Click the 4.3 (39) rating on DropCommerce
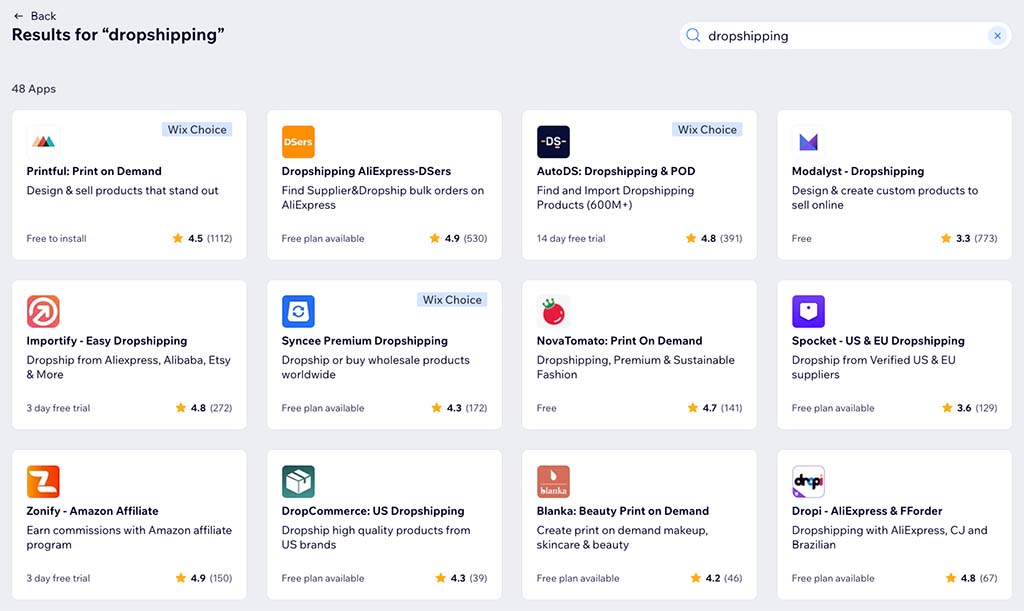Screen dimensions: 1024x611 [461, 578]
